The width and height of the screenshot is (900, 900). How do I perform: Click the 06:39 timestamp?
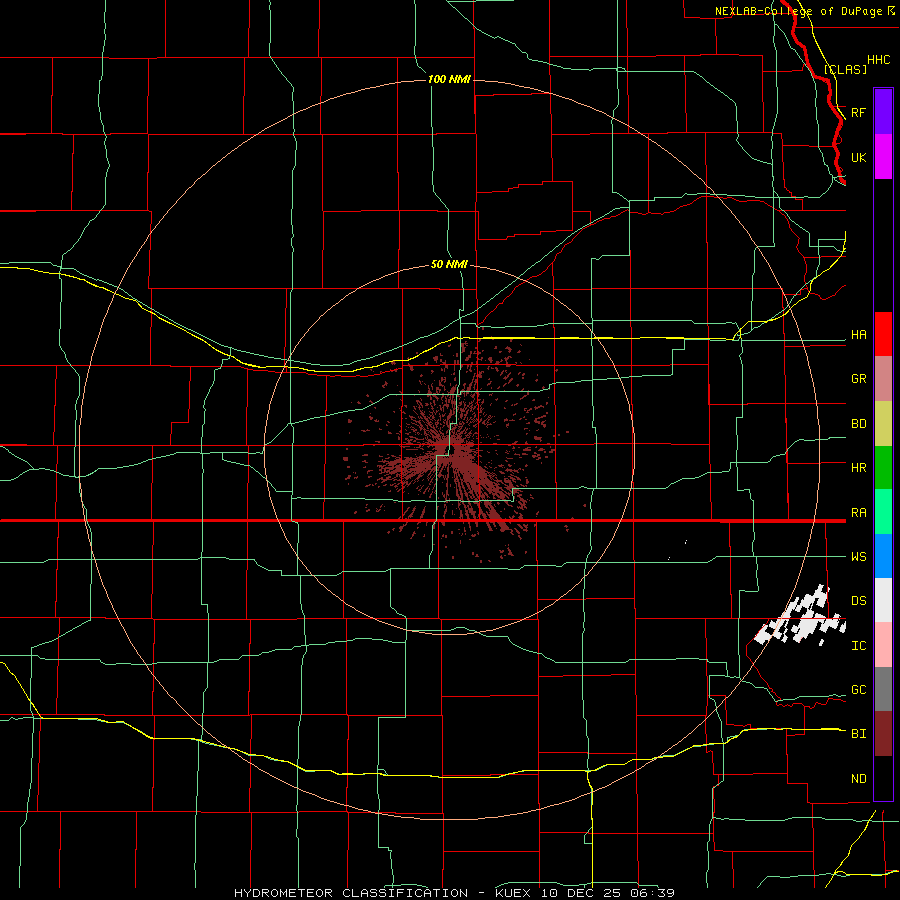click(x=653, y=893)
